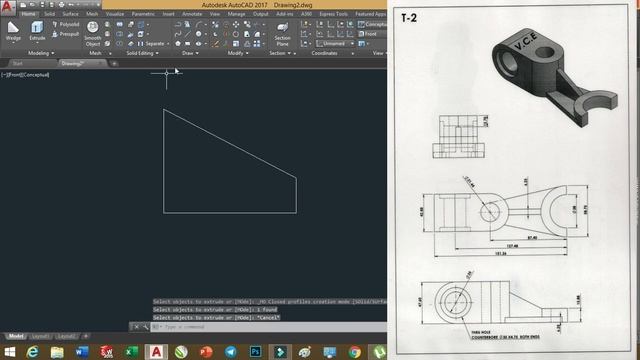Image resolution: width=640 pixels, height=360 pixels.
Task: Select the Rotate tool in Modify panel
Action: click(236, 34)
